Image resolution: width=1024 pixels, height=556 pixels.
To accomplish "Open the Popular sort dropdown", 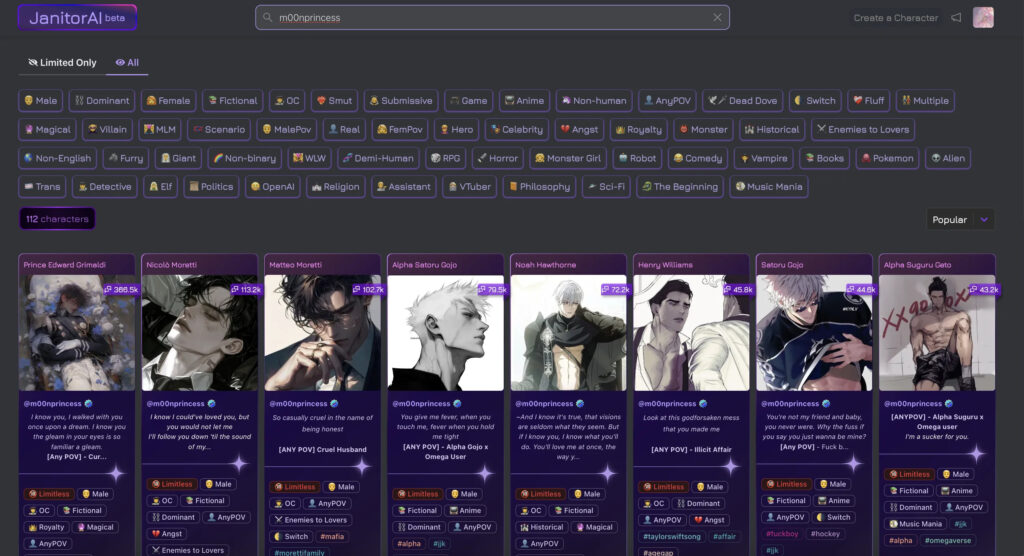I will pyautogui.click(x=960, y=220).
